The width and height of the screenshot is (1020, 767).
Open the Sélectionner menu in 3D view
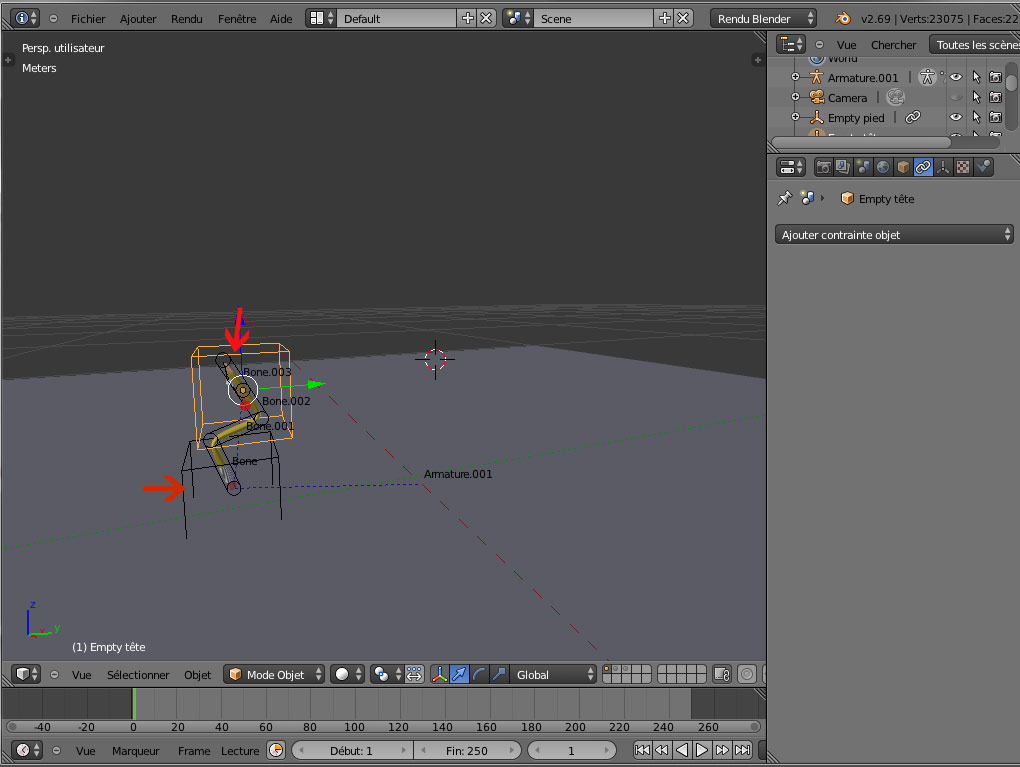click(x=138, y=675)
